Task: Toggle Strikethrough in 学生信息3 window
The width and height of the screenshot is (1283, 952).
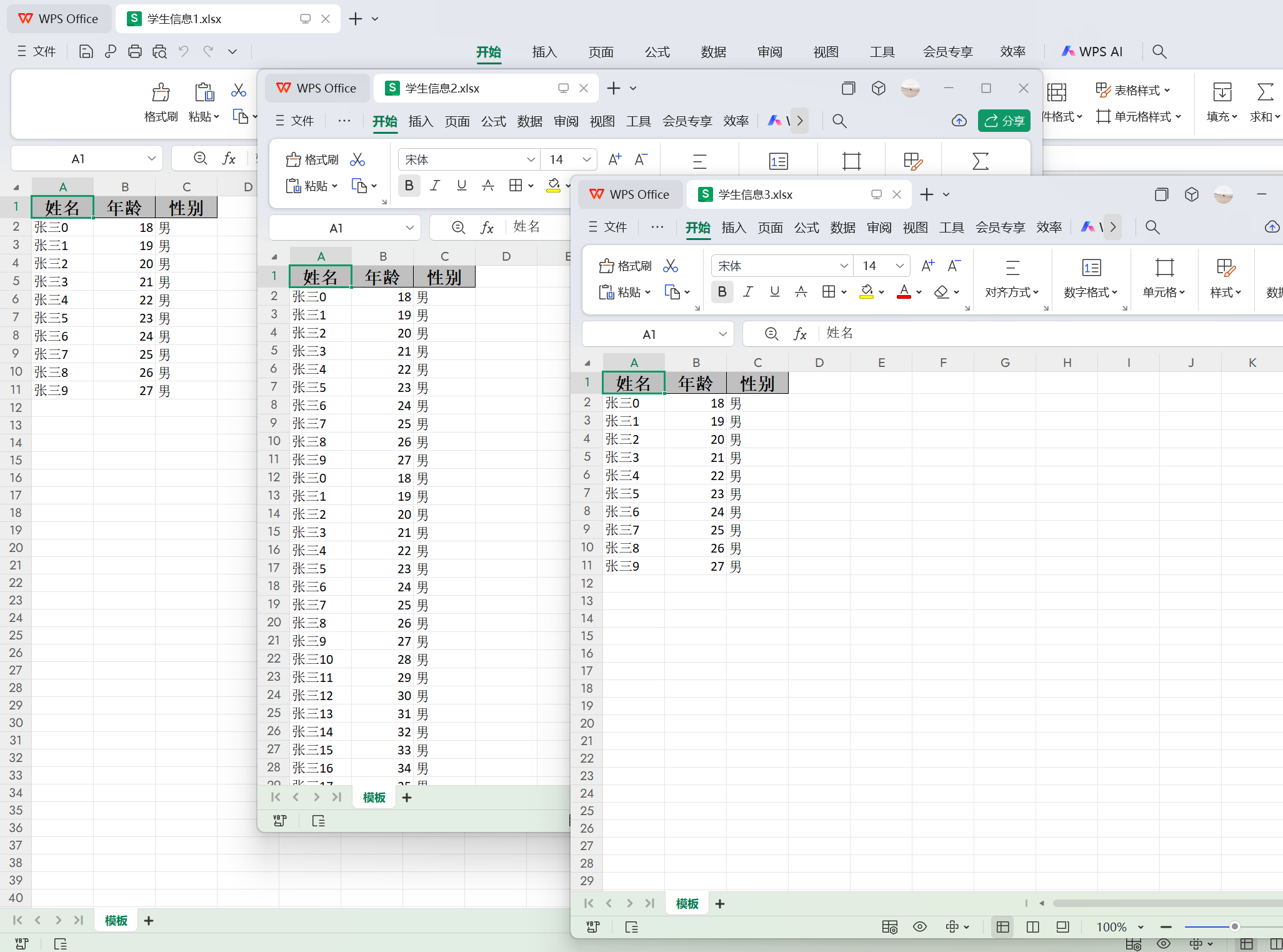Action: (801, 291)
